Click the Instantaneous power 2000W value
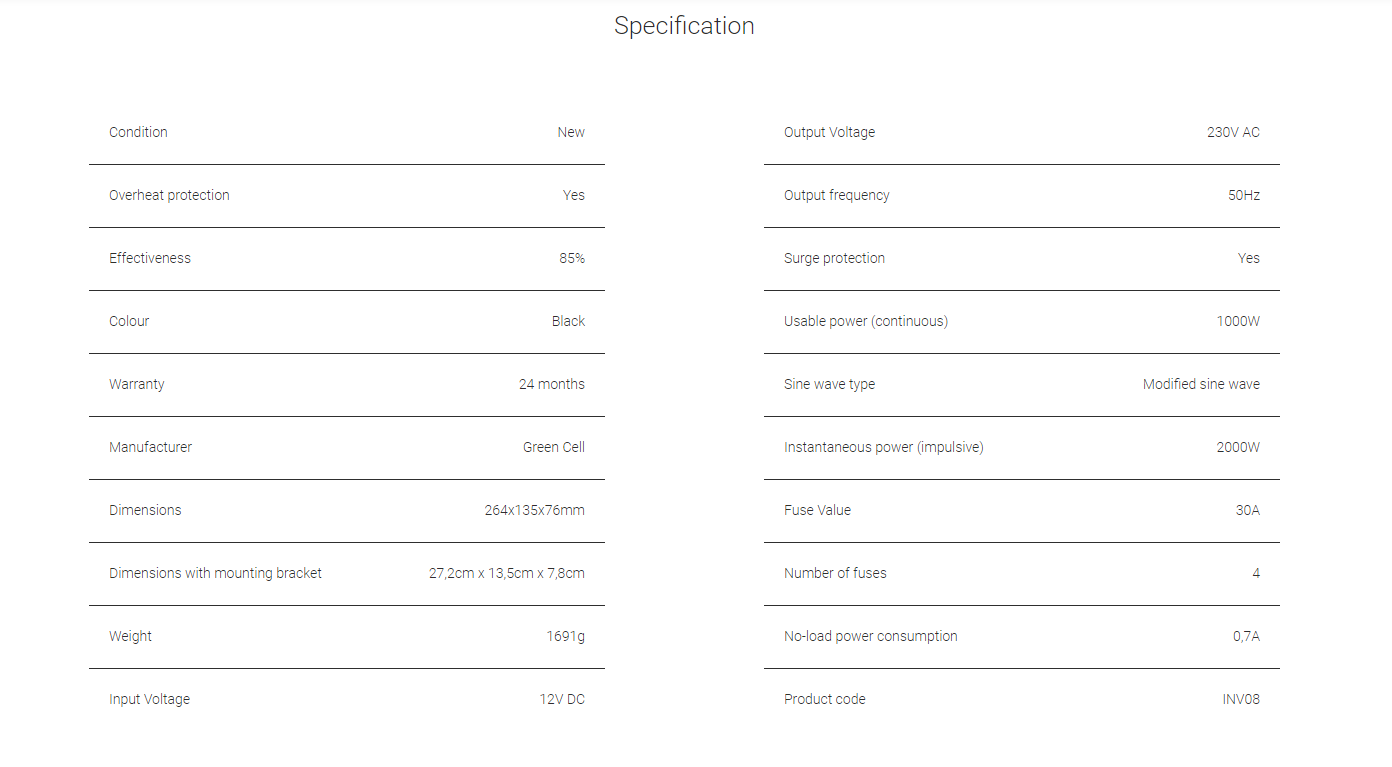Image resolution: width=1392 pixels, height=767 pixels. pos(1238,447)
